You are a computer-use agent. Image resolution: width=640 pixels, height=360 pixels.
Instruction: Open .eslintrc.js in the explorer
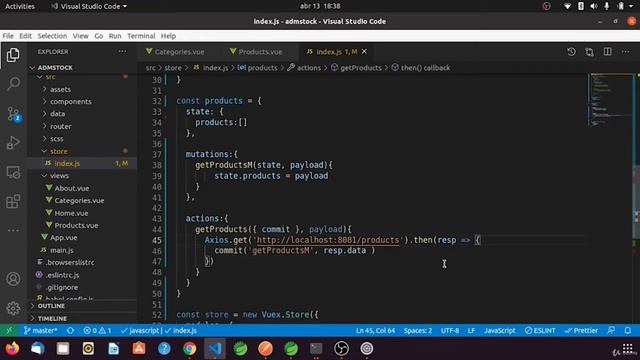62,275
